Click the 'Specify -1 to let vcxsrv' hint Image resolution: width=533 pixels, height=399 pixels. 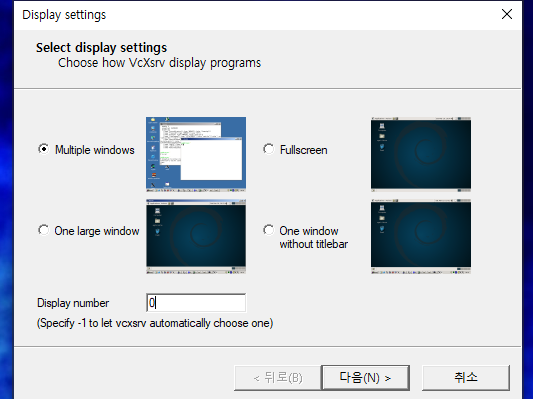[x=155, y=323]
